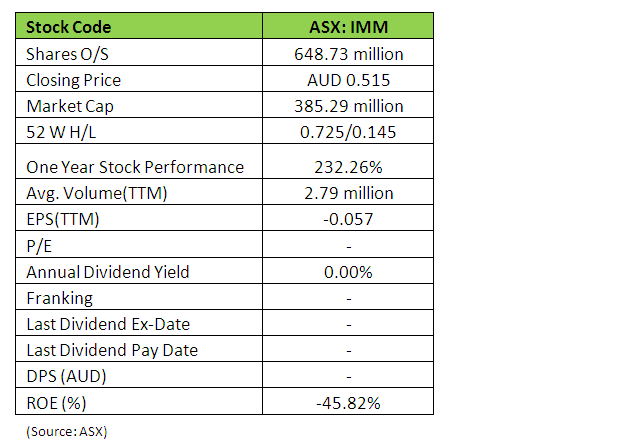Click One Year Stock Performance label
The width and height of the screenshot is (640, 445).
[x=135, y=167]
